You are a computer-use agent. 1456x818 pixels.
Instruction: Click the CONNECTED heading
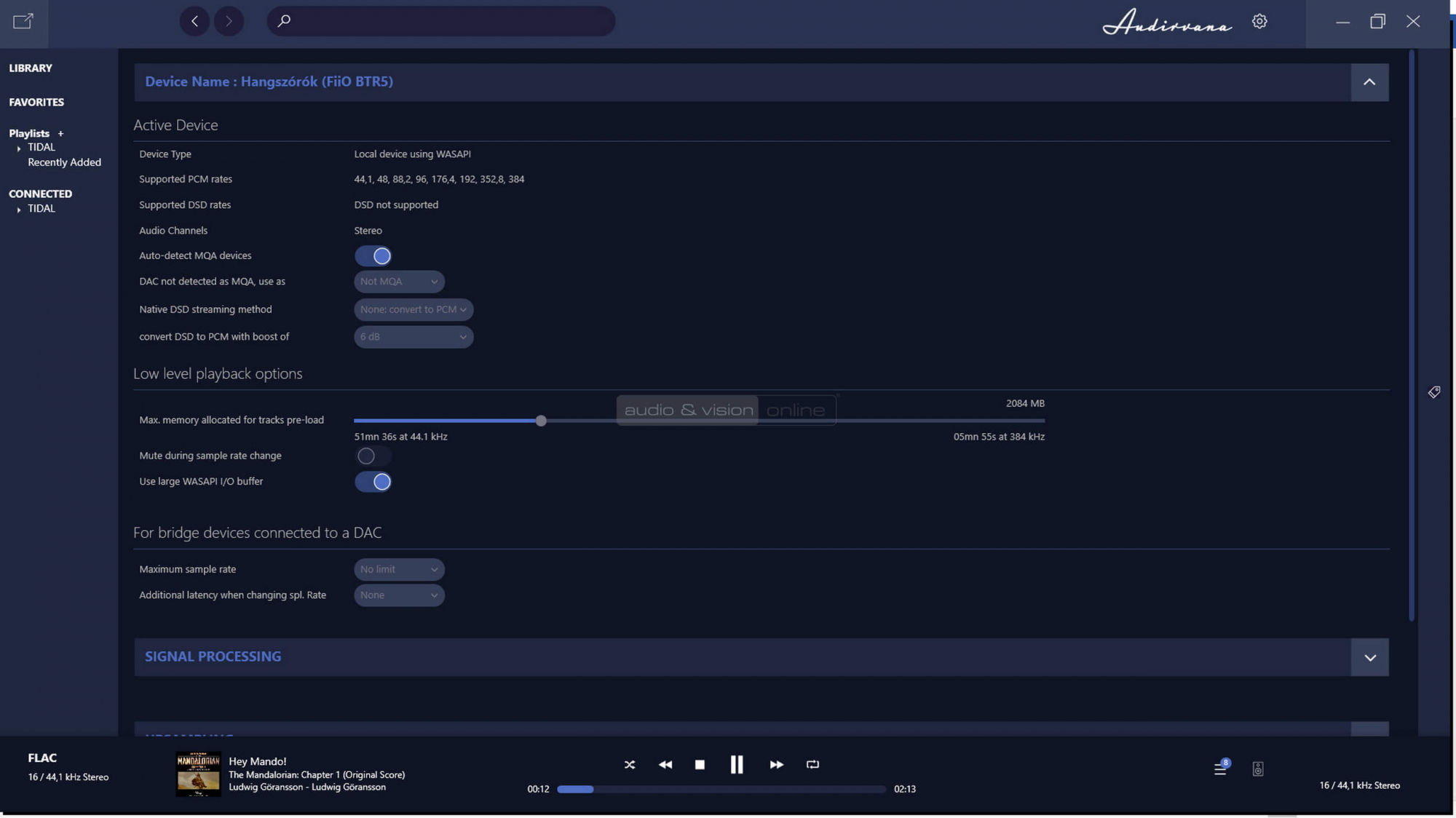pyautogui.click(x=40, y=194)
